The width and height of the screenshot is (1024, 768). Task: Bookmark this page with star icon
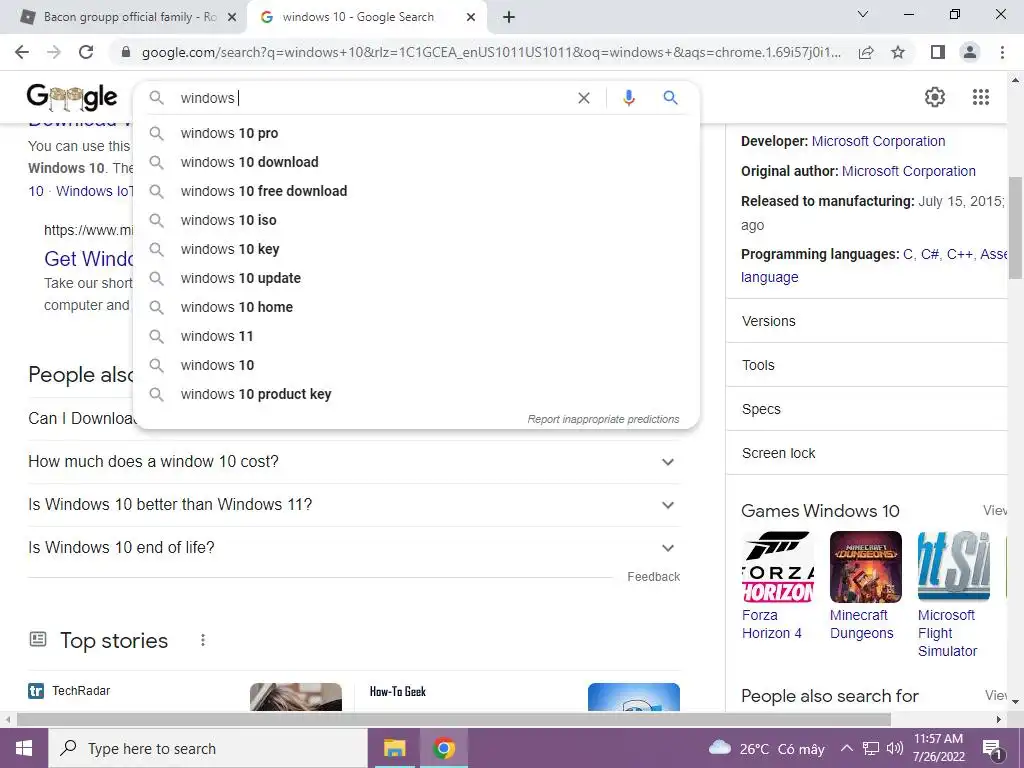click(898, 52)
